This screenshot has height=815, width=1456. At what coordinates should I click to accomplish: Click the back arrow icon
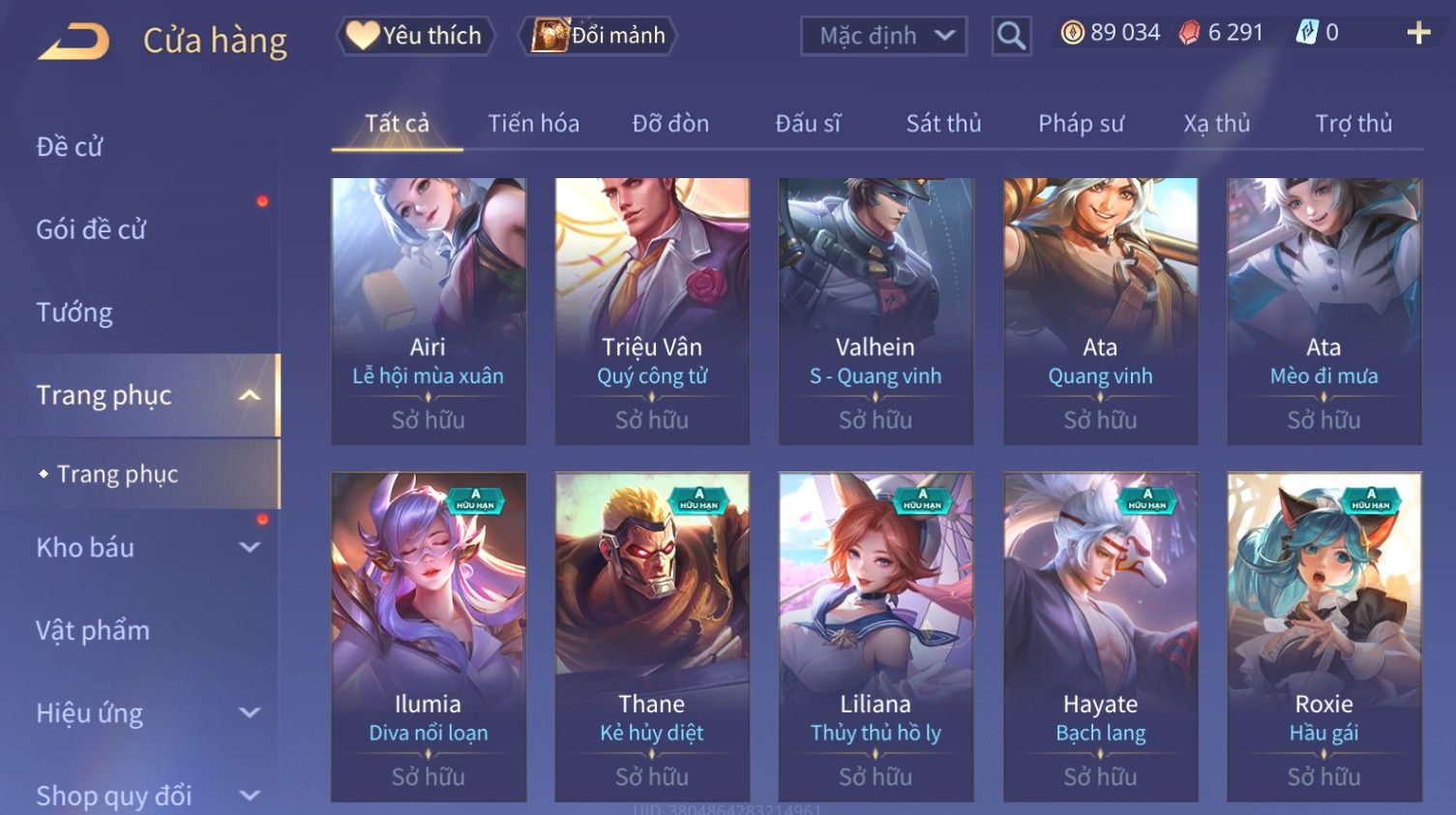[x=74, y=42]
